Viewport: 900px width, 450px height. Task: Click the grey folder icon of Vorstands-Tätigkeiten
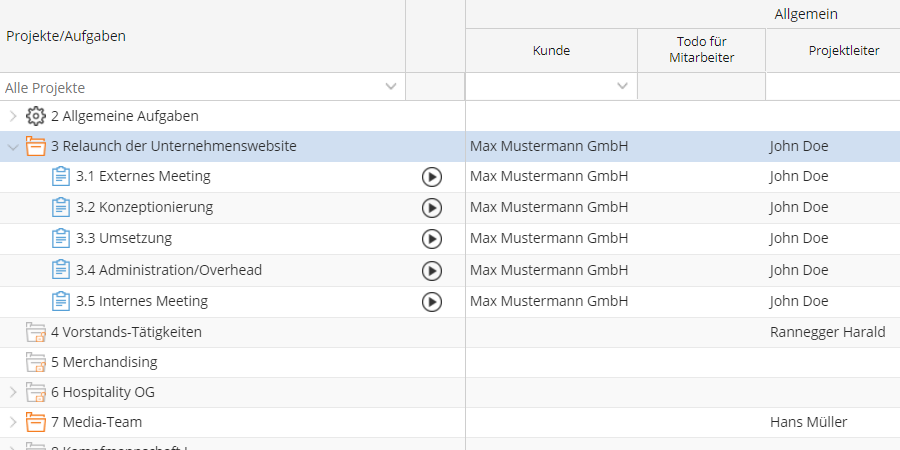(36, 332)
